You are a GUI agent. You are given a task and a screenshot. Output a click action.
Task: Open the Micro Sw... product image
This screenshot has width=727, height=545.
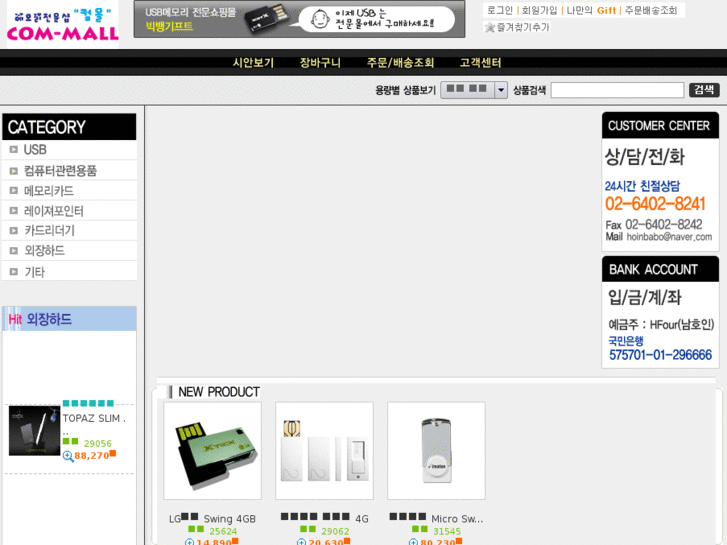(x=436, y=451)
